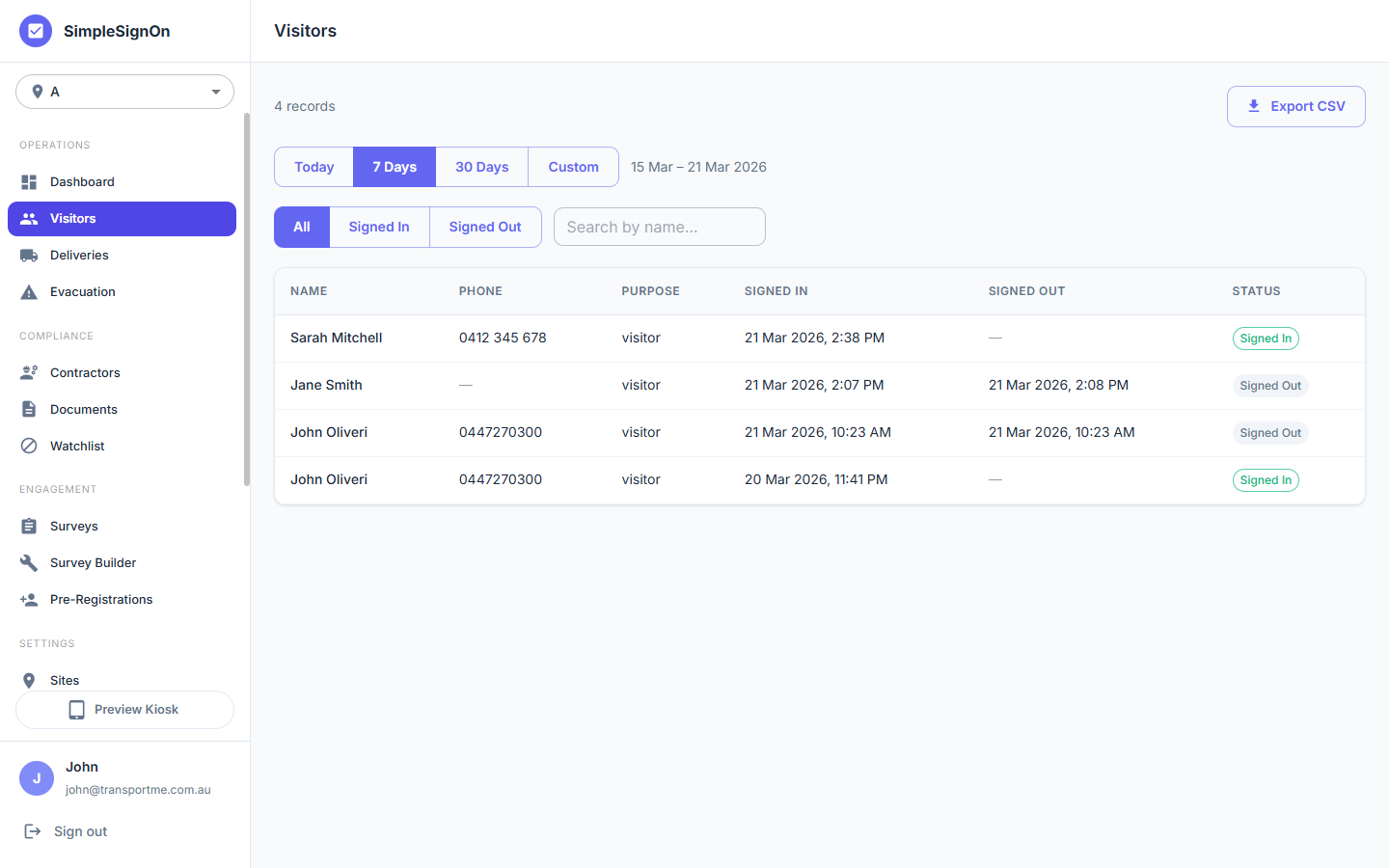The width and height of the screenshot is (1389, 868).
Task: Filter by Signed In visitors
Action: pos(379,227)
